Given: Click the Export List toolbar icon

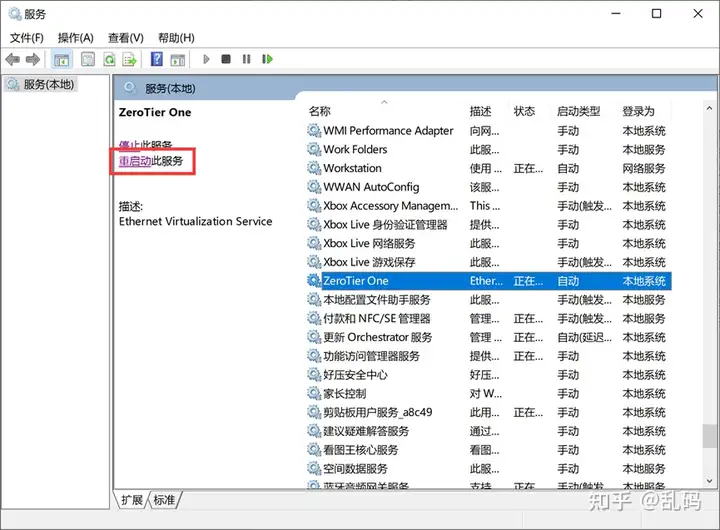Looking at the screenshot, I should coord(130,59).
